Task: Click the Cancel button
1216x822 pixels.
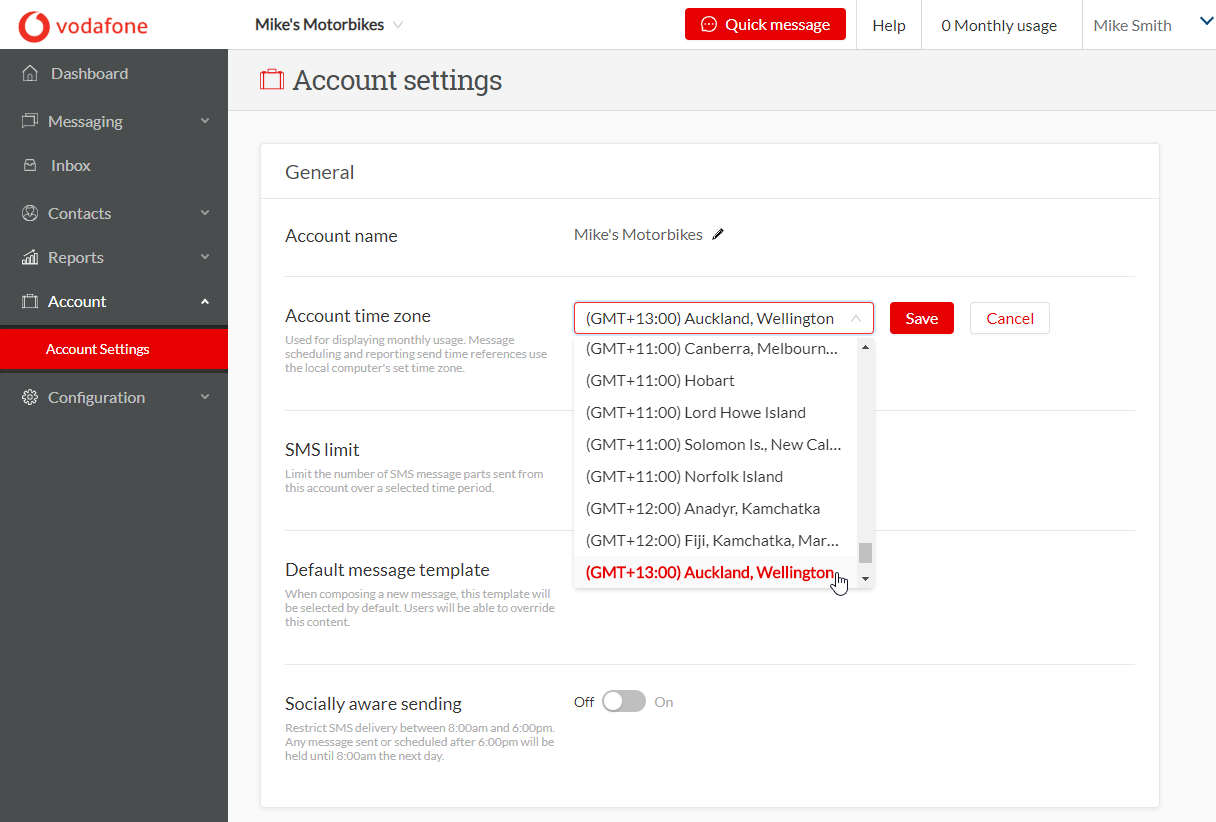Action: (x=1010, y=318)
